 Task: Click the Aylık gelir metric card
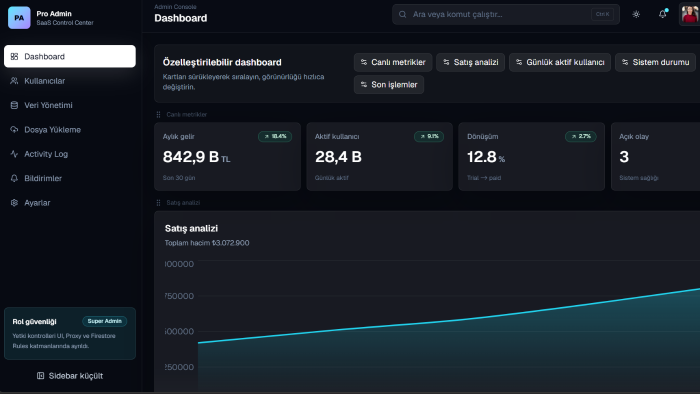(227, 157)
